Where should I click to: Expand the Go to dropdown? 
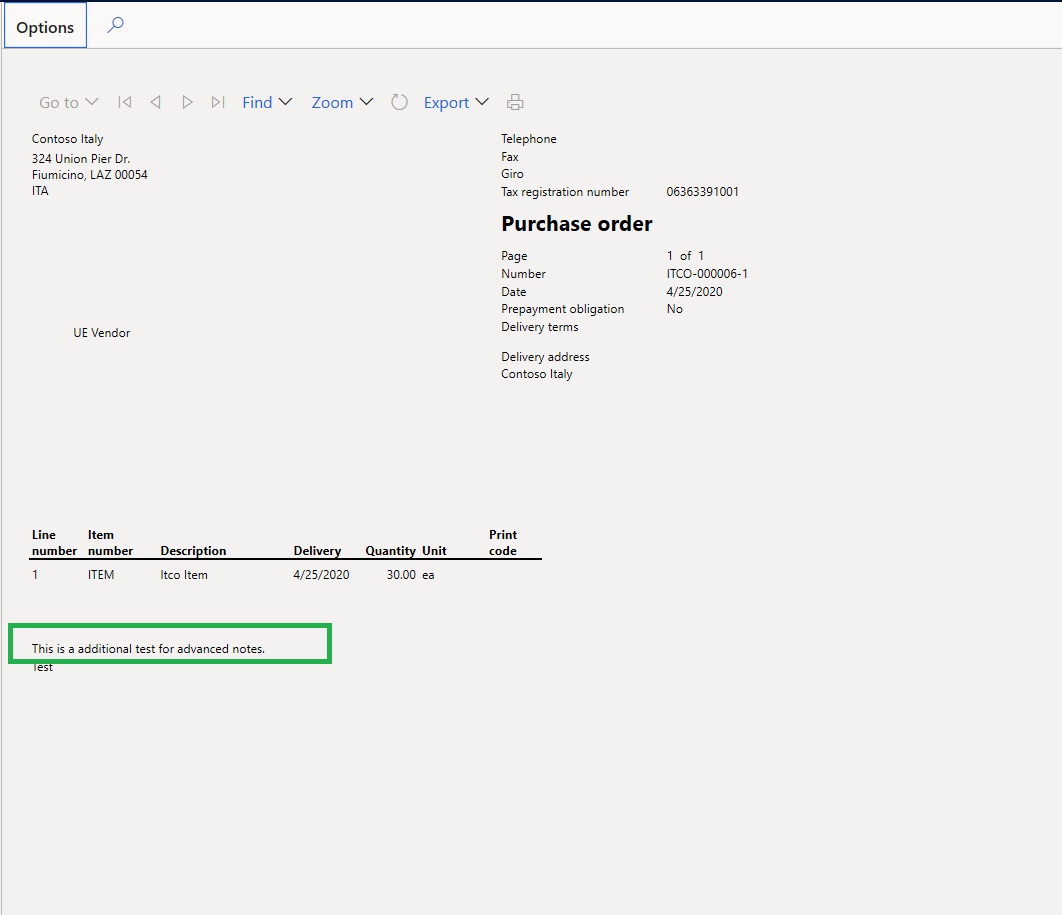click(x=69, y=102)
